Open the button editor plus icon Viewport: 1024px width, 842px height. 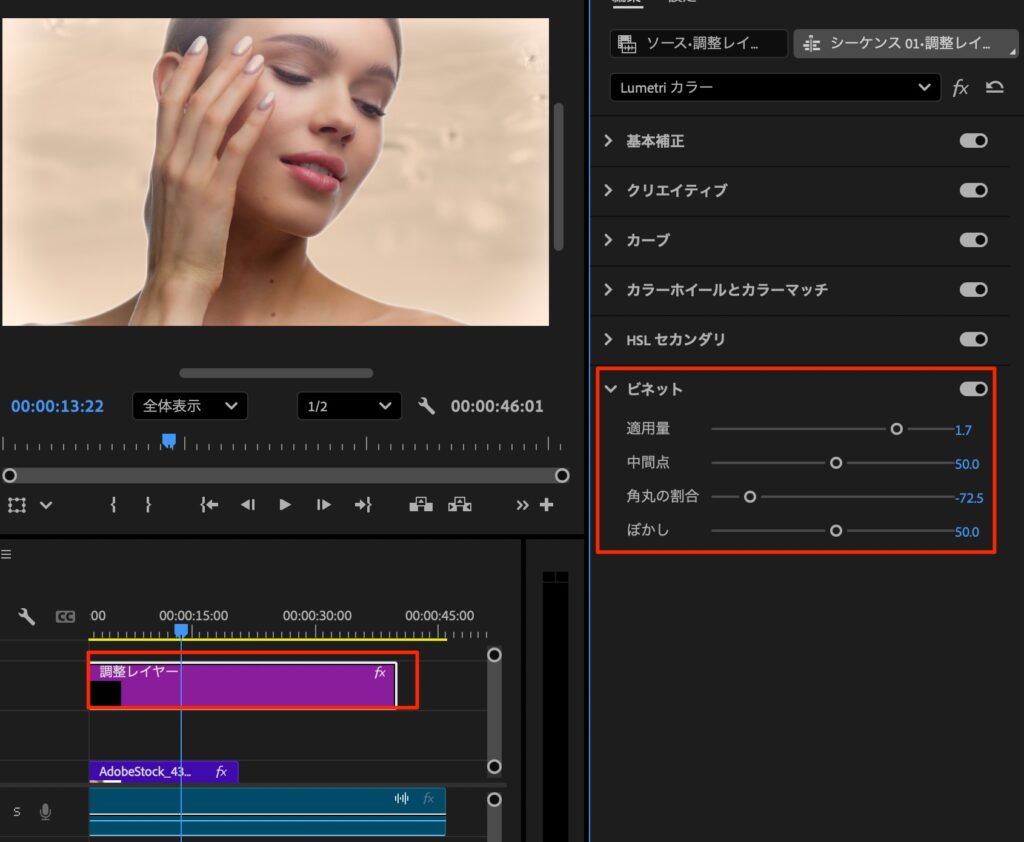click(547, 505)
